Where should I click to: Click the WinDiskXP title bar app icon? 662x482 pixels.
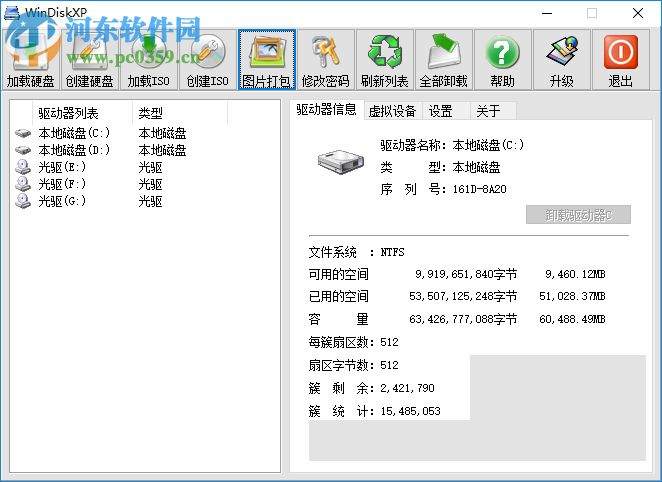(x=11, y=13)
